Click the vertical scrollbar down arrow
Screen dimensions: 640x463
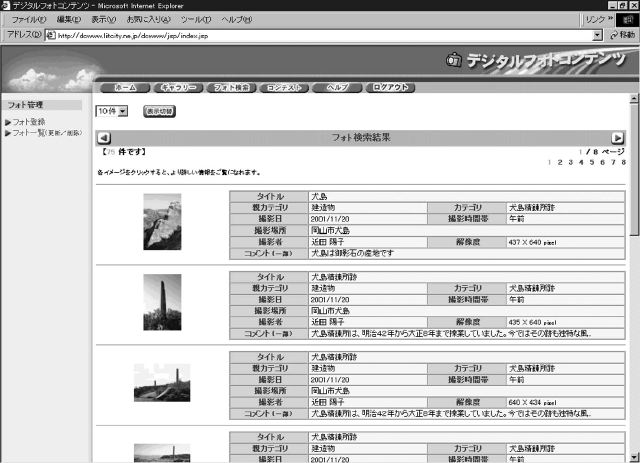(x=634, y=456)
